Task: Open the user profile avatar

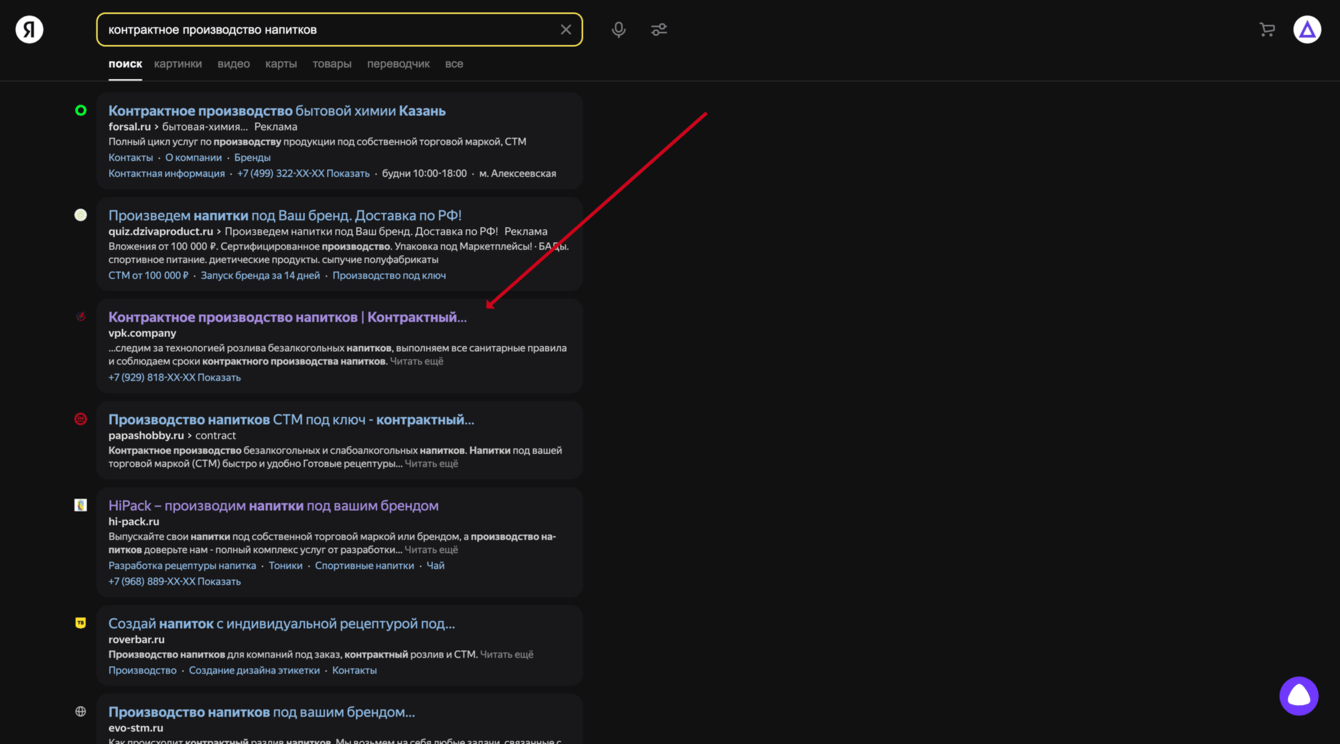Action: 1307,30
